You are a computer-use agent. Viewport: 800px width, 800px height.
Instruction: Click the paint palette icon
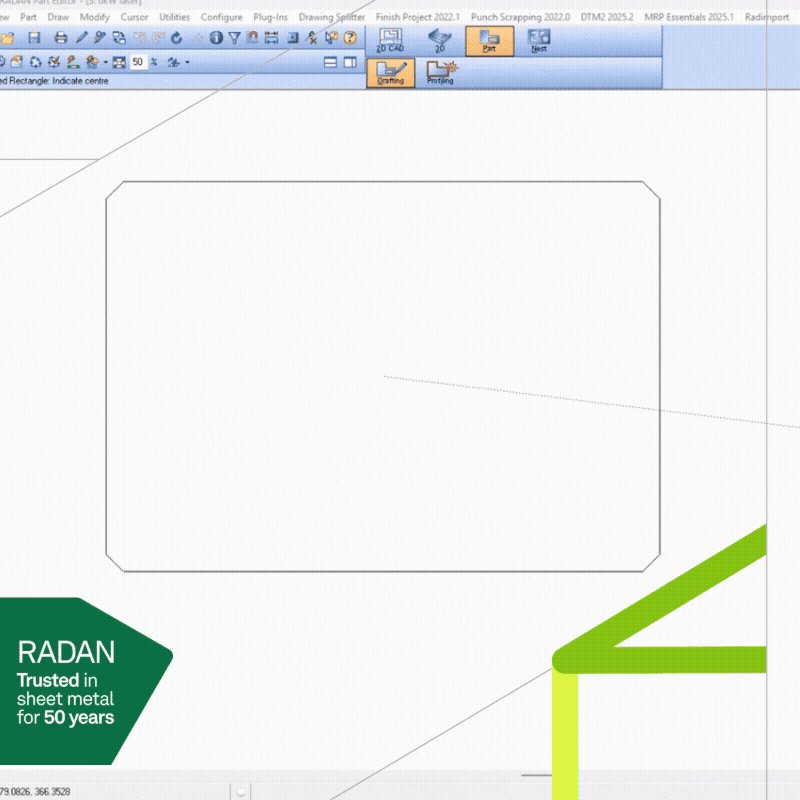click(92, 62)
